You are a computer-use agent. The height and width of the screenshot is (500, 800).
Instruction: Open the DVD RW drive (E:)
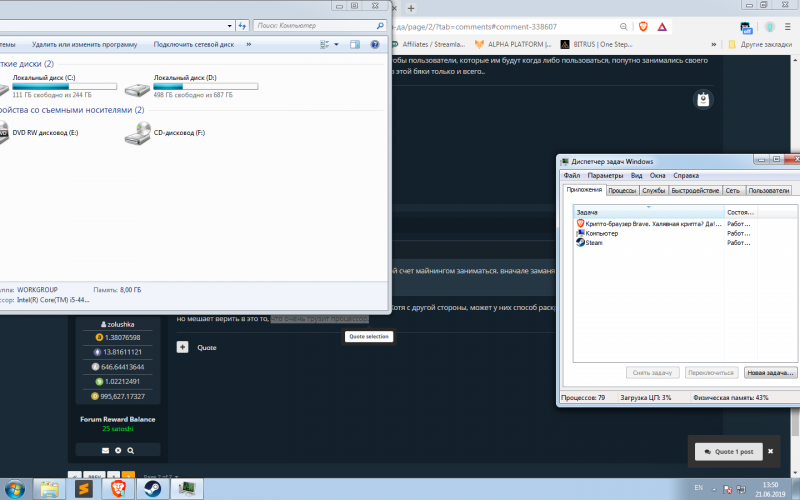coord(38,133)
